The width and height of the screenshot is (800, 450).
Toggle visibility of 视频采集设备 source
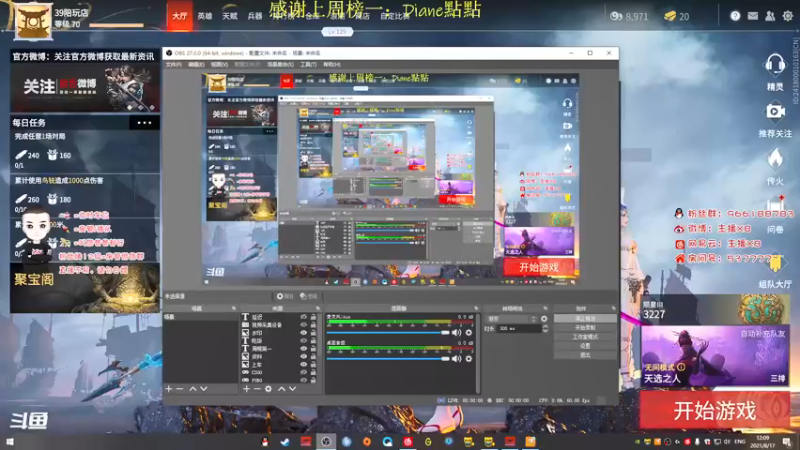pyautogui.click(x=304, y=325)
